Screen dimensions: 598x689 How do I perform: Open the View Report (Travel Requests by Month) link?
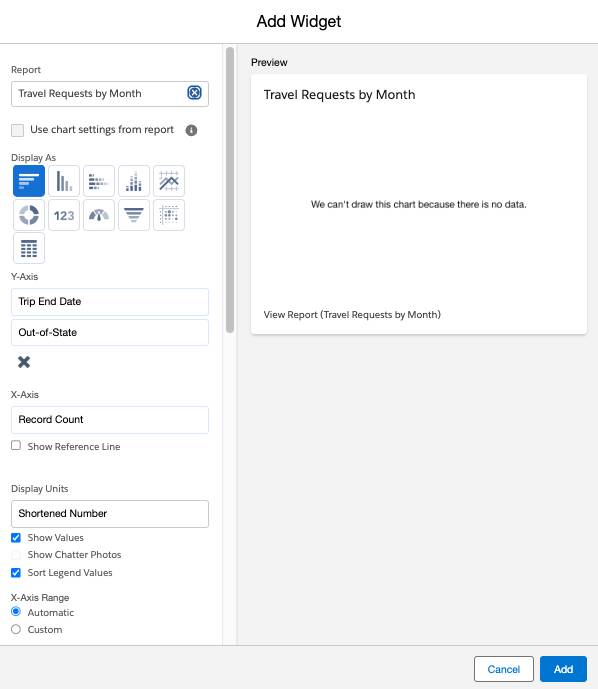(x=352, y=315)
